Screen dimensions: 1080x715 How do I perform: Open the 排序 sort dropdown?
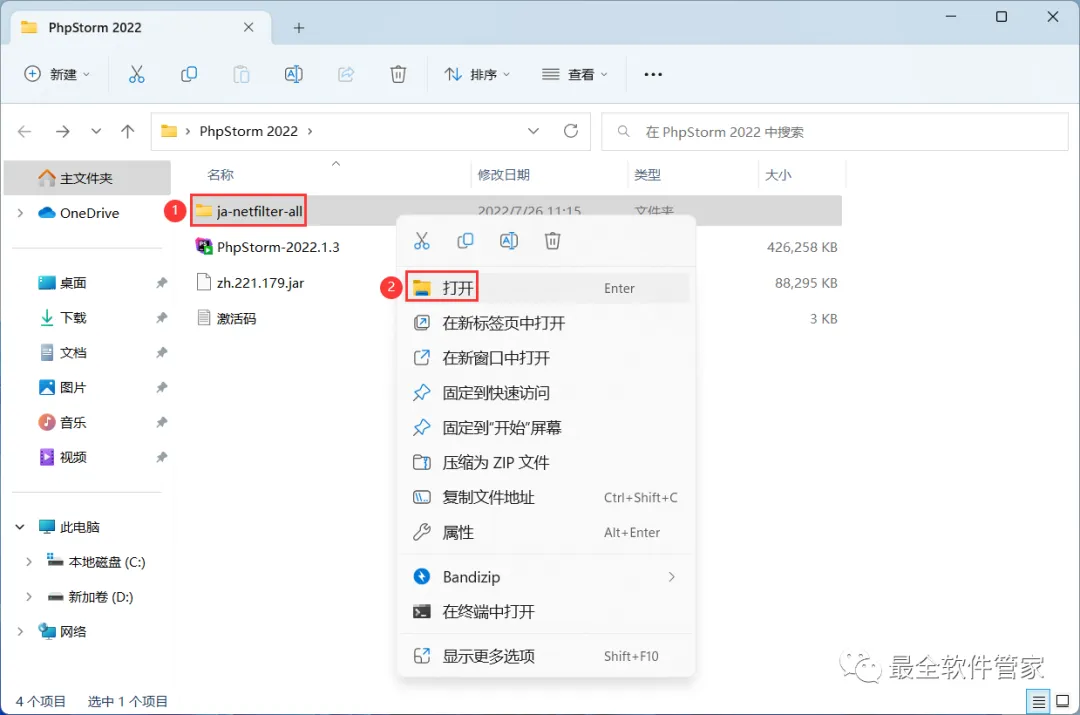[477, 74]
